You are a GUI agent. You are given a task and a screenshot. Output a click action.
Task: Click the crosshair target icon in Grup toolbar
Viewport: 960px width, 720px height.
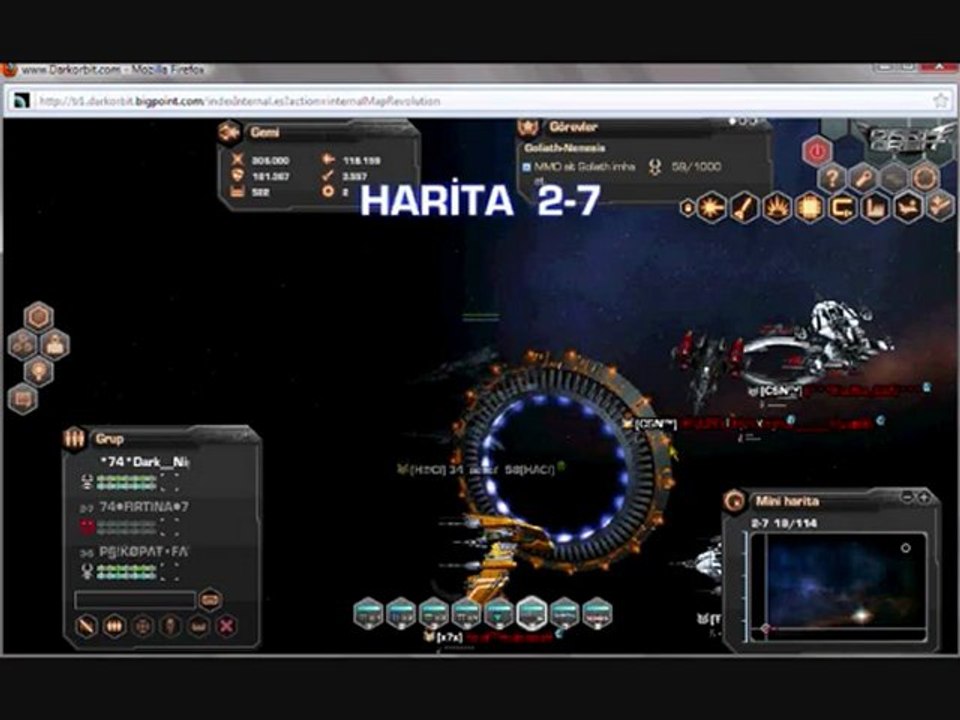pyautogui.click(x=143, y=626)
